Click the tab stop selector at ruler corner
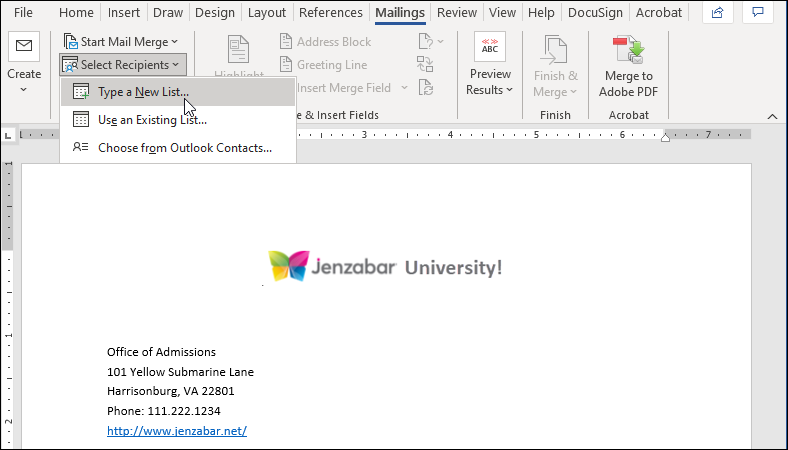This screenshot has width=788, height=450. [x=9, y=134]
